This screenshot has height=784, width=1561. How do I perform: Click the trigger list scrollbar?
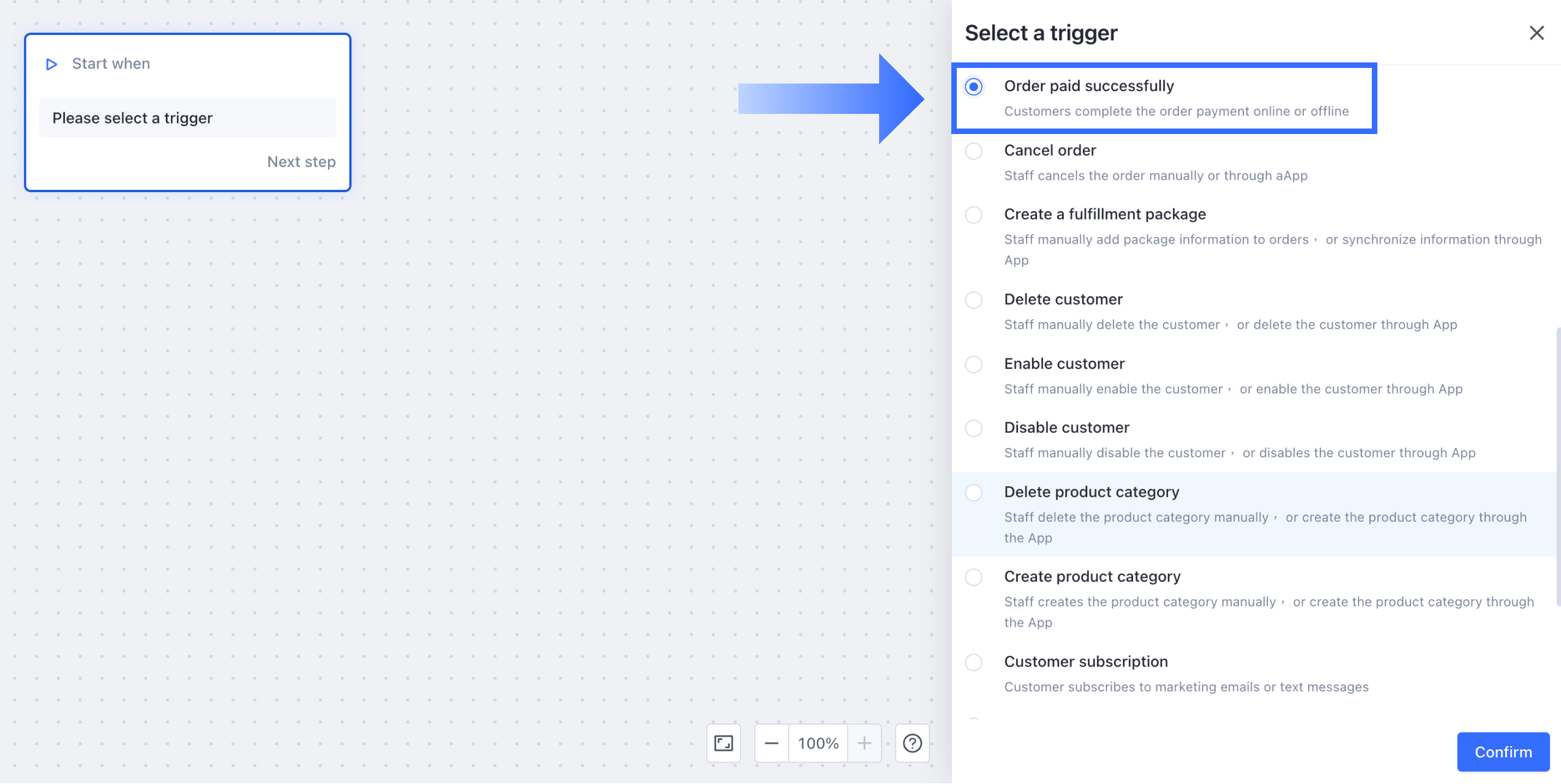coord(1558,465)
